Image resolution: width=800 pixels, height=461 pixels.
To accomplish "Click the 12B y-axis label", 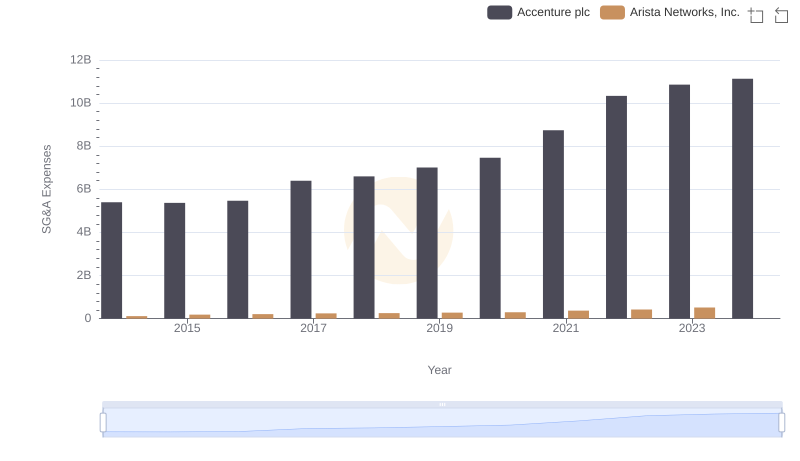I will [x=81, y=60].
